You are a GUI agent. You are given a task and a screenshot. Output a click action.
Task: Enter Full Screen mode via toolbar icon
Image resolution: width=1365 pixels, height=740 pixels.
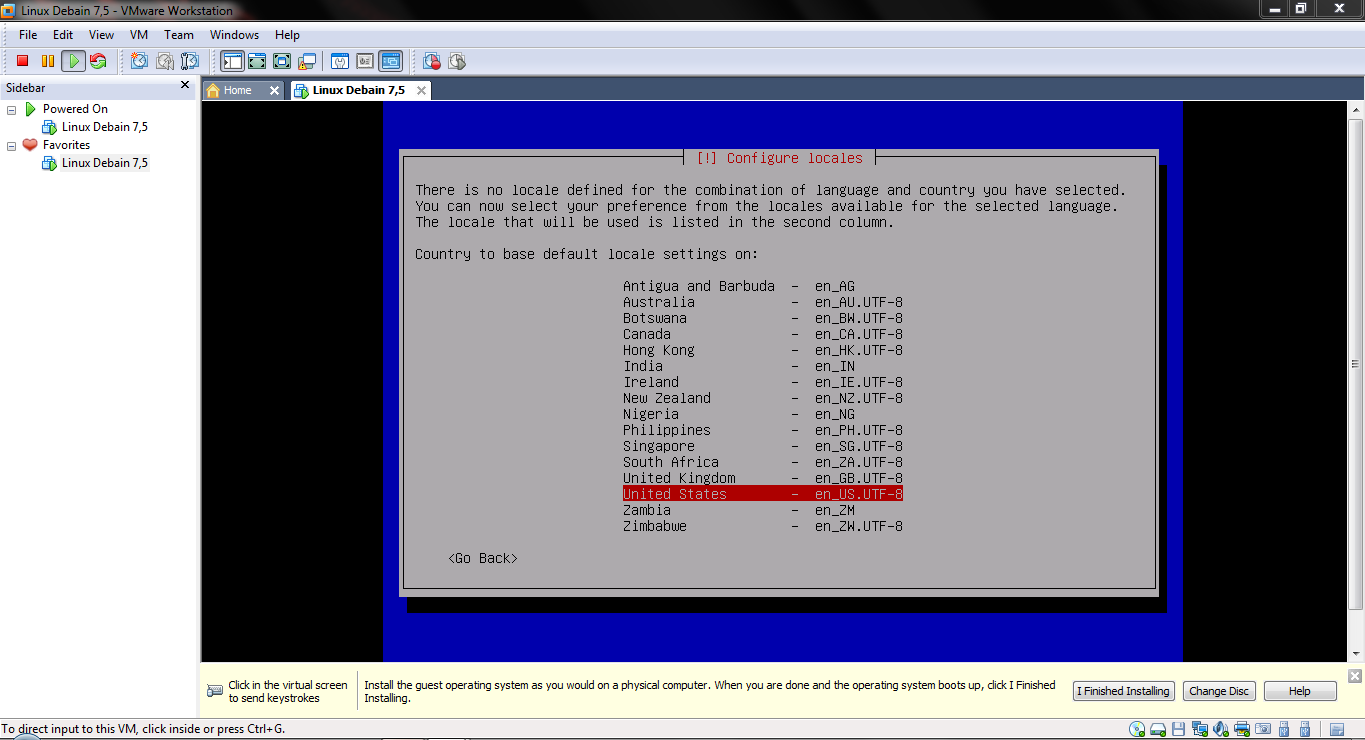point(282,61)
